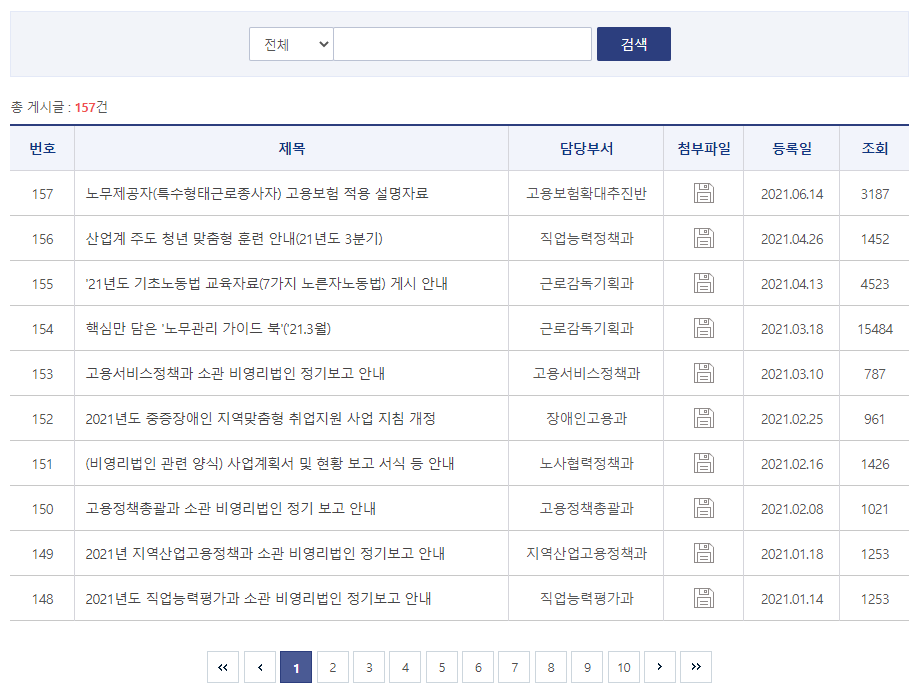
Task: Click the 담당부서 column header
Action: [586, 148]
